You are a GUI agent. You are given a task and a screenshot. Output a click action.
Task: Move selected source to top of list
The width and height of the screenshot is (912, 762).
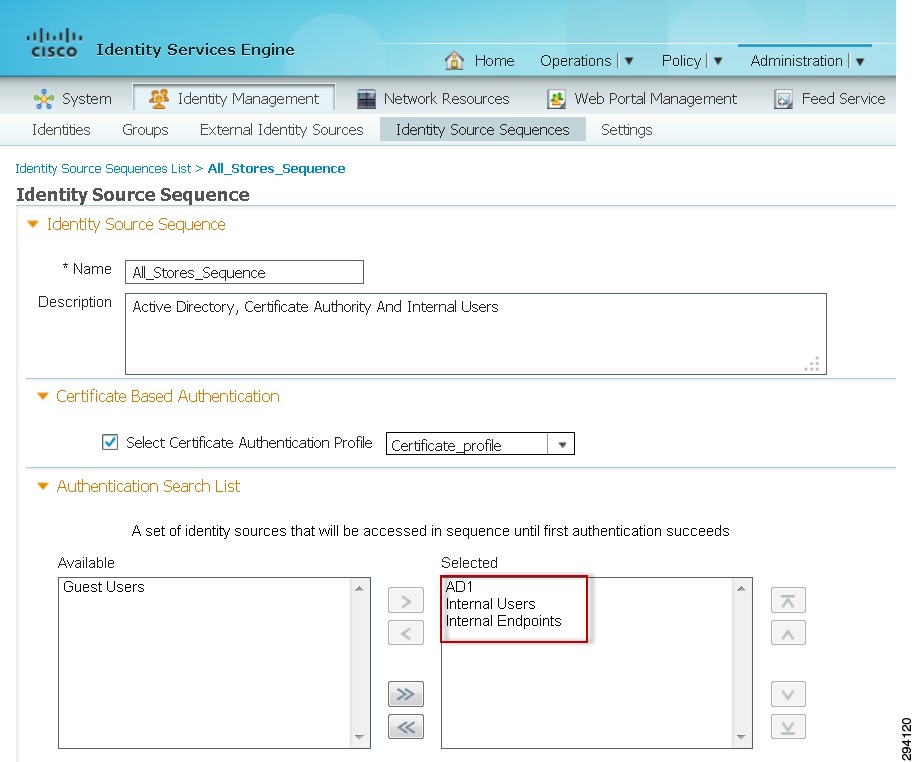coord(788,600)
